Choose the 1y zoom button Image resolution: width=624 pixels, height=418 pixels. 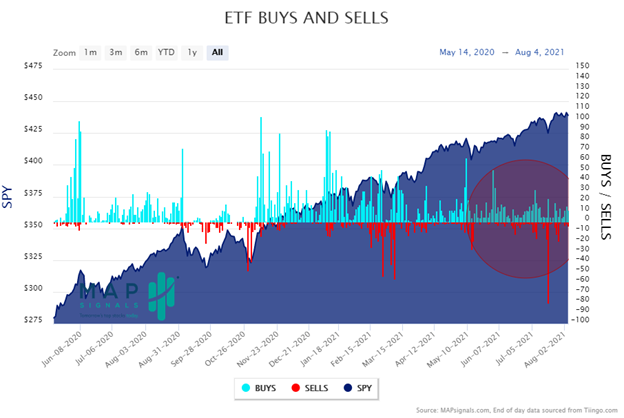click(x=192, y=53)
